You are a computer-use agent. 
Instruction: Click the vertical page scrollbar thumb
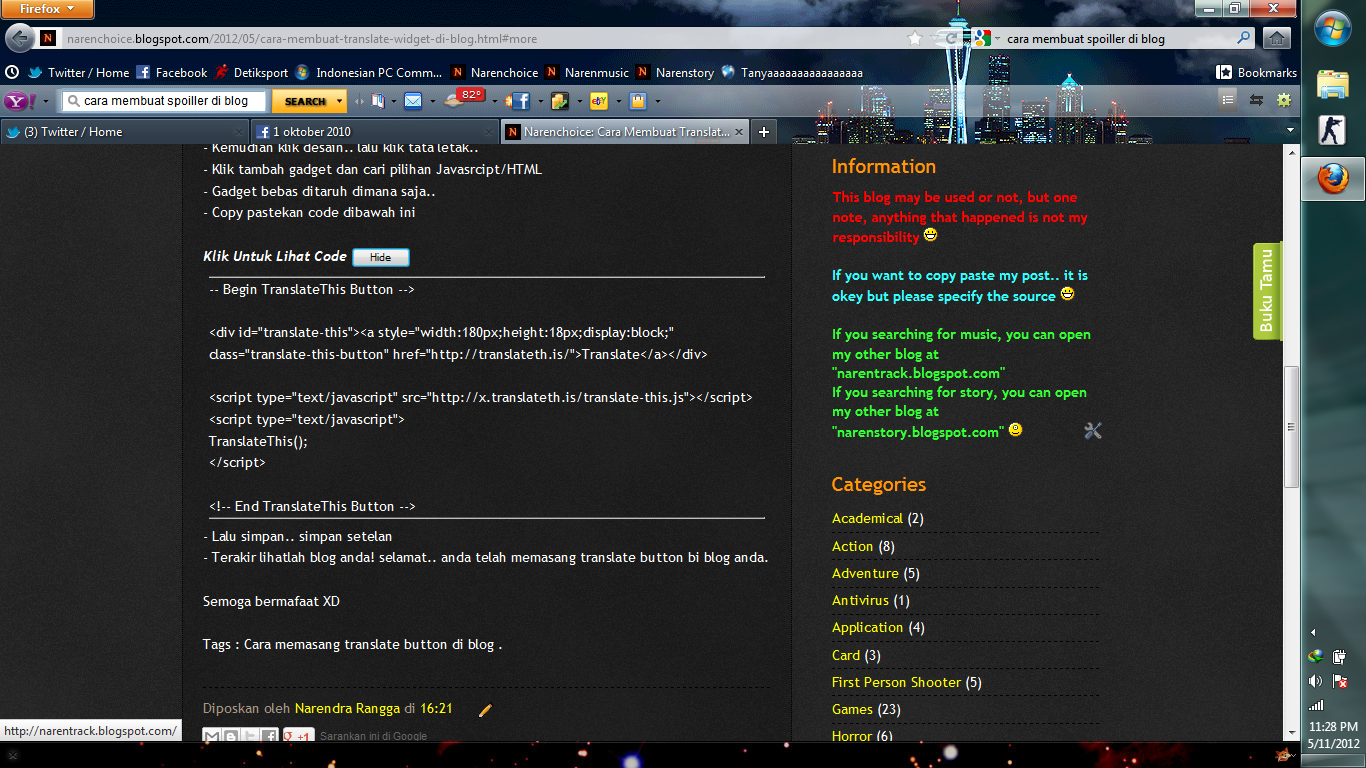pos(1290,425)
